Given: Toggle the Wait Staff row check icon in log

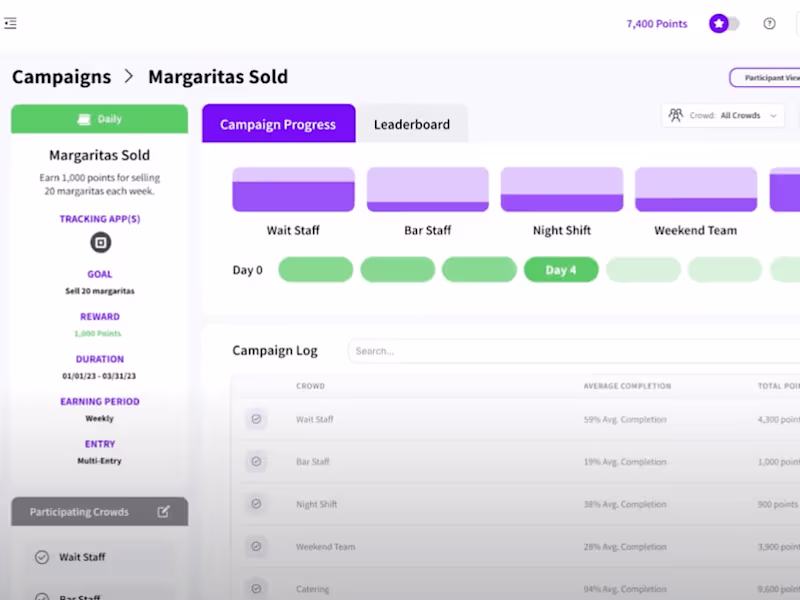Looking at the screenshot, I should point(256,419).
